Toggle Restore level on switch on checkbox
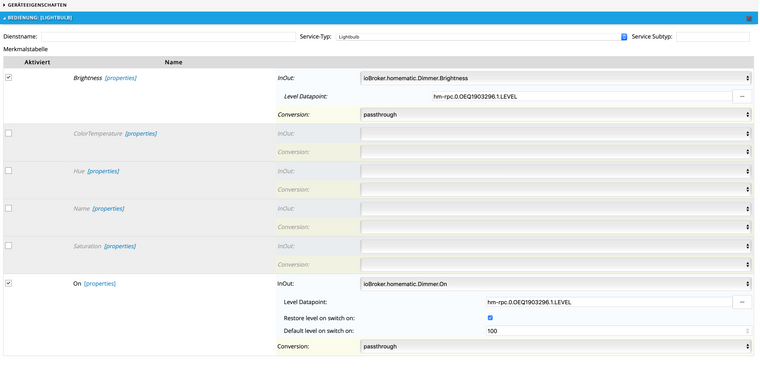The height and width of the screenshot is (369, 760). click(x=490, y=318)
